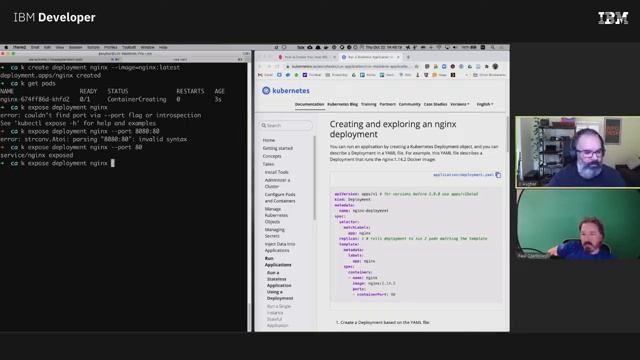Click the bottom green-background webcam thumbnail

point(578,224)
